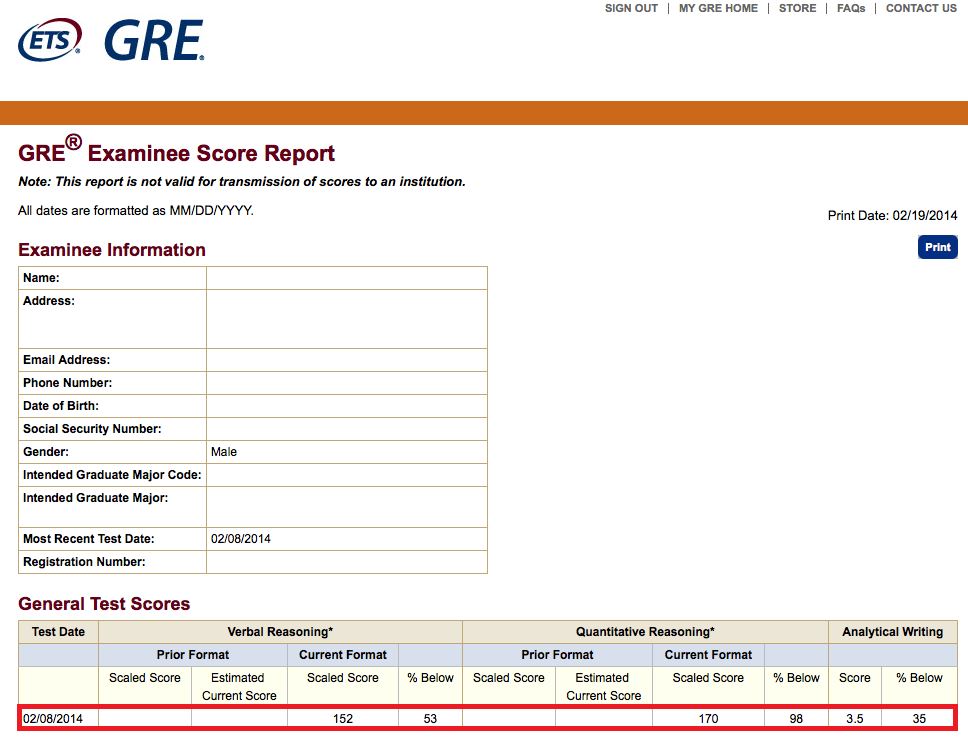Click the 'Social Security Number:' label
968x738 pixels.
[x=92, y=429]
